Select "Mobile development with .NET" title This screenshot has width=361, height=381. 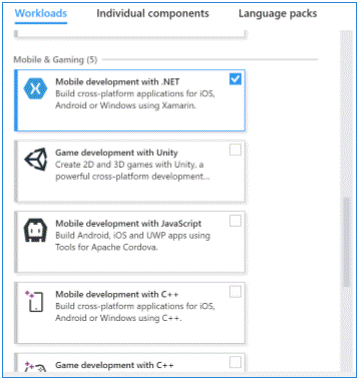click(x=117, y=82)
